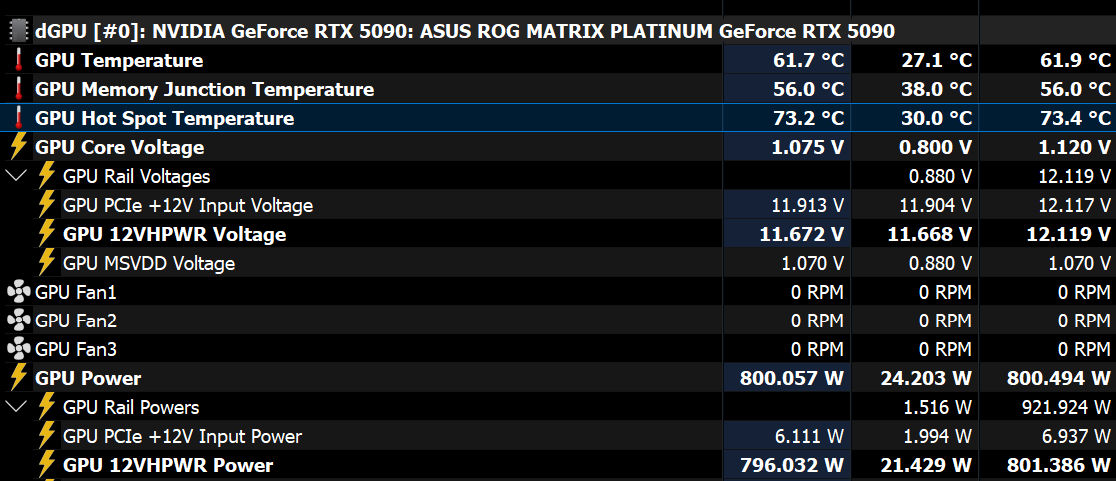
Task: Click the bolt icon beside GPU 12VHPWR Voltage
Action: click(x=46, y=233)
